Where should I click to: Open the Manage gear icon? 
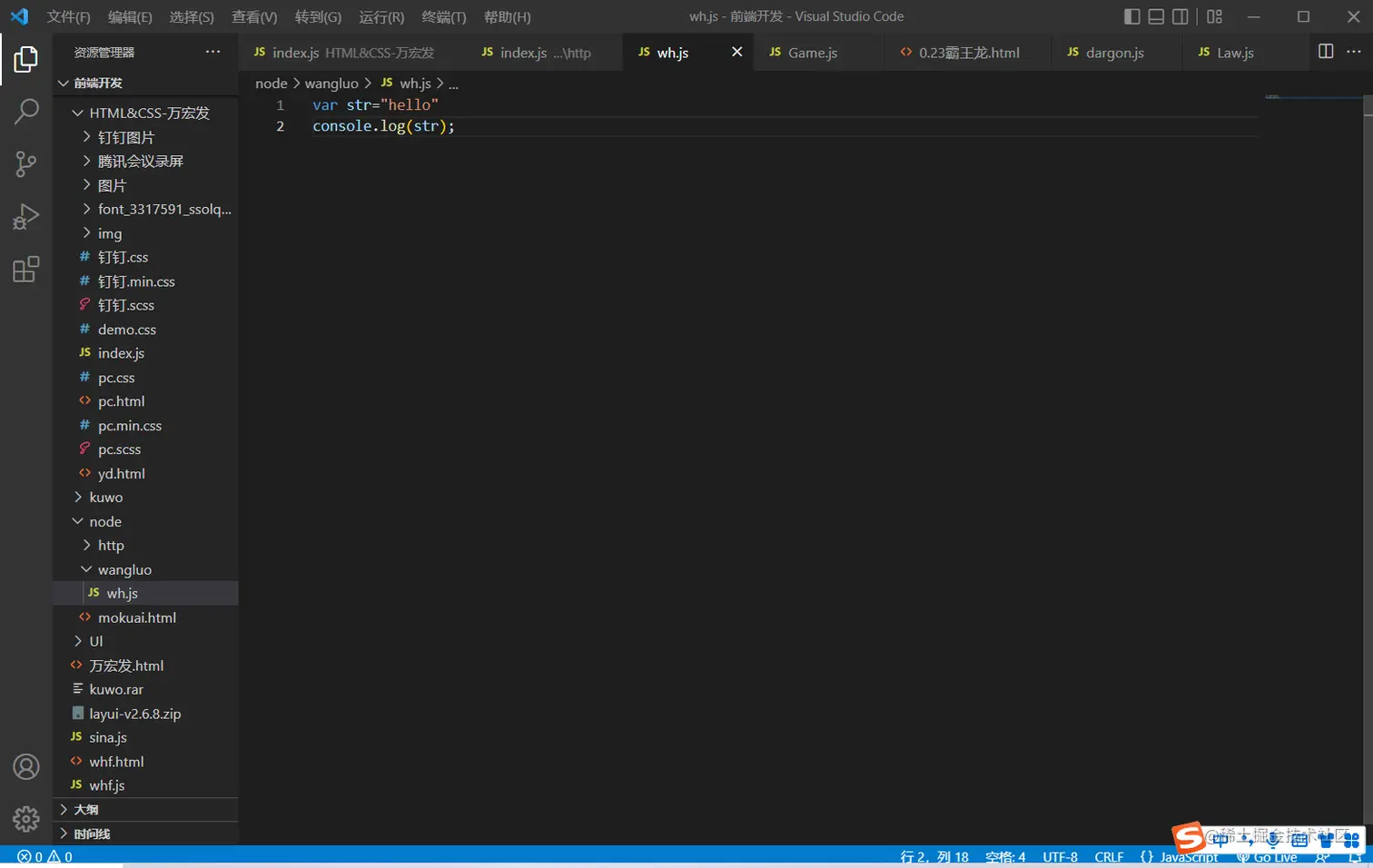25,819
